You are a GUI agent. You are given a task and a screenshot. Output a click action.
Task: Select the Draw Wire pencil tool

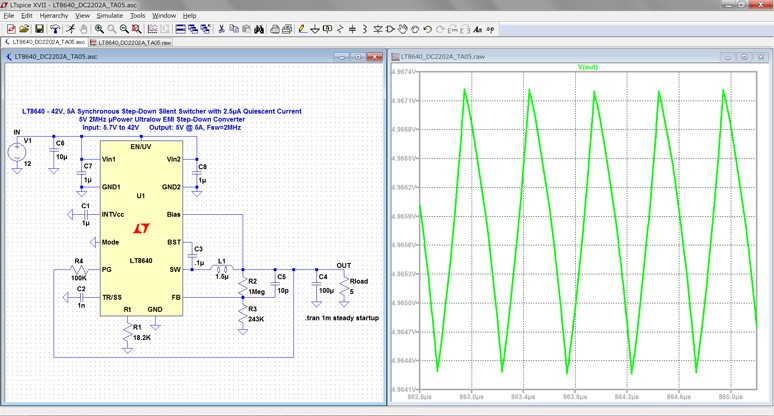(303, 29)
